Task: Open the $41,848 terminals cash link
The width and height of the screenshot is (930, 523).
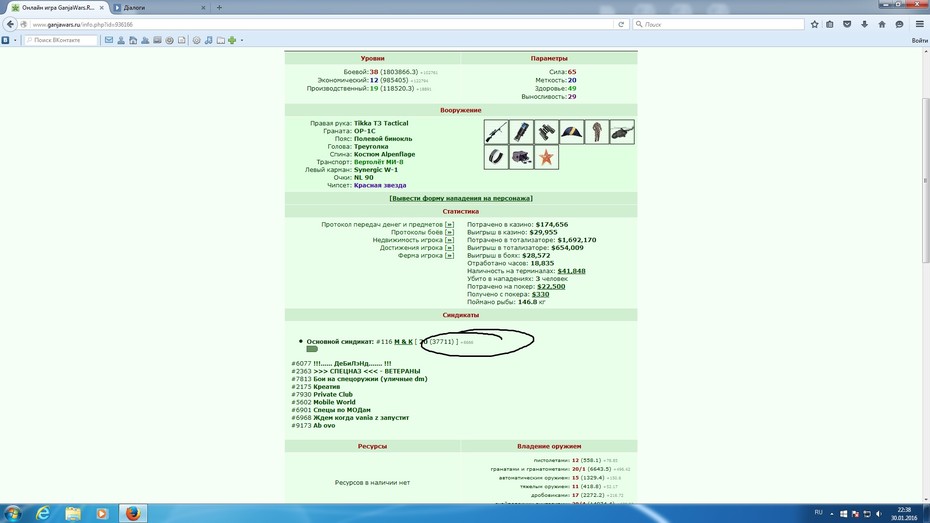Action: [x=571, y=271]
